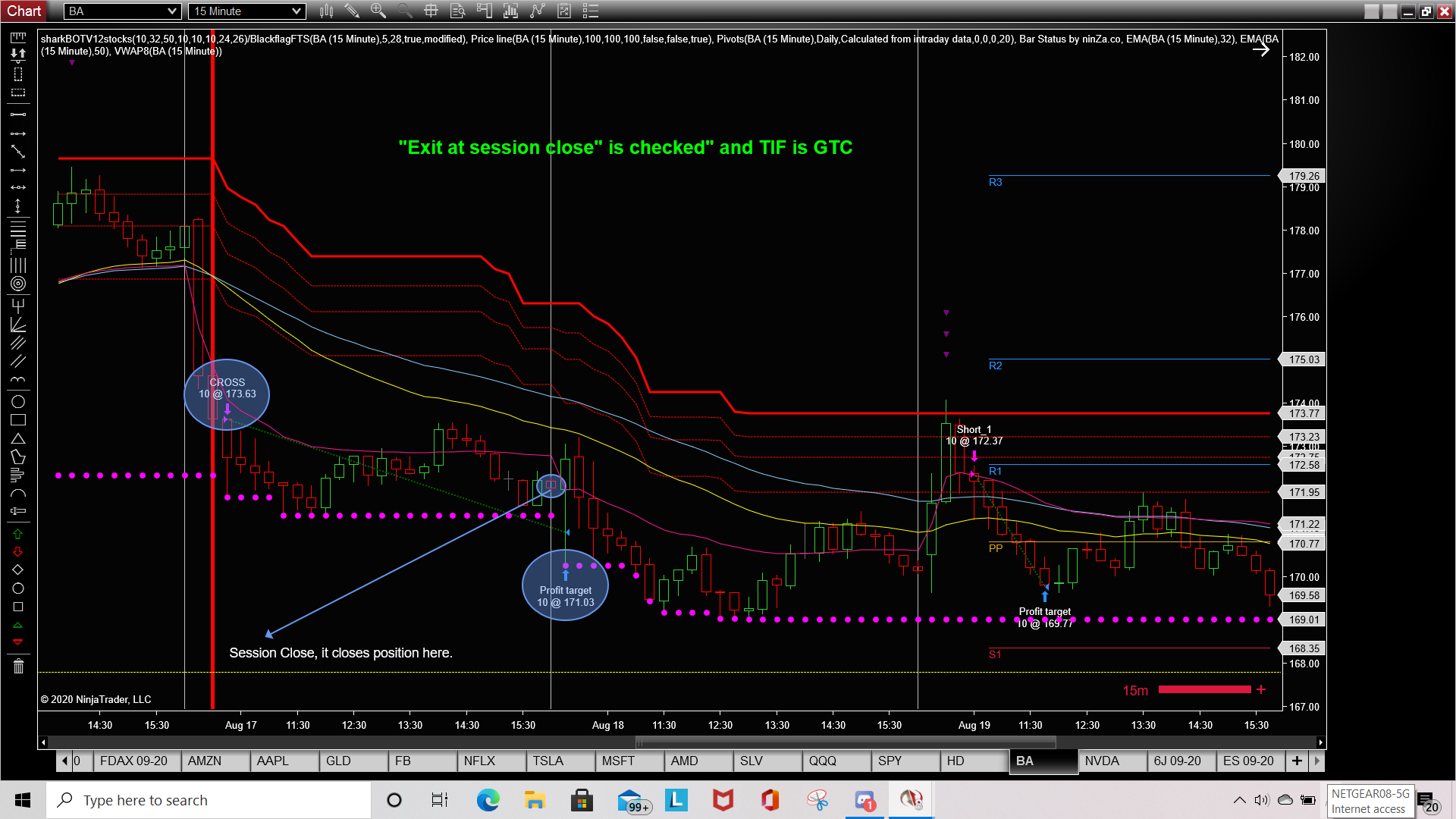Image resolution: width=1456 pixels, height=819 pixels.
Task: Select the Gann fan tool
Action: pyautogui.click(x=18, y=325)
